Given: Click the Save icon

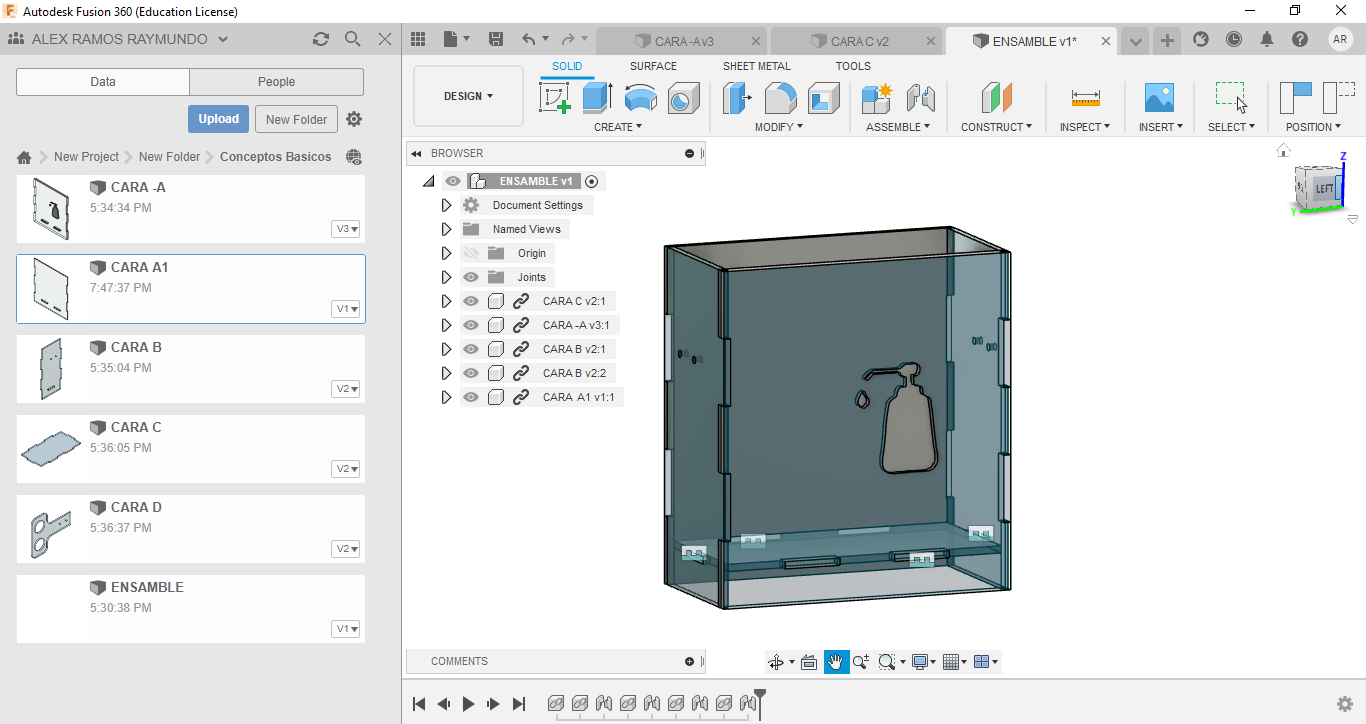Looking at the screenshot, I should coord(496,39).
